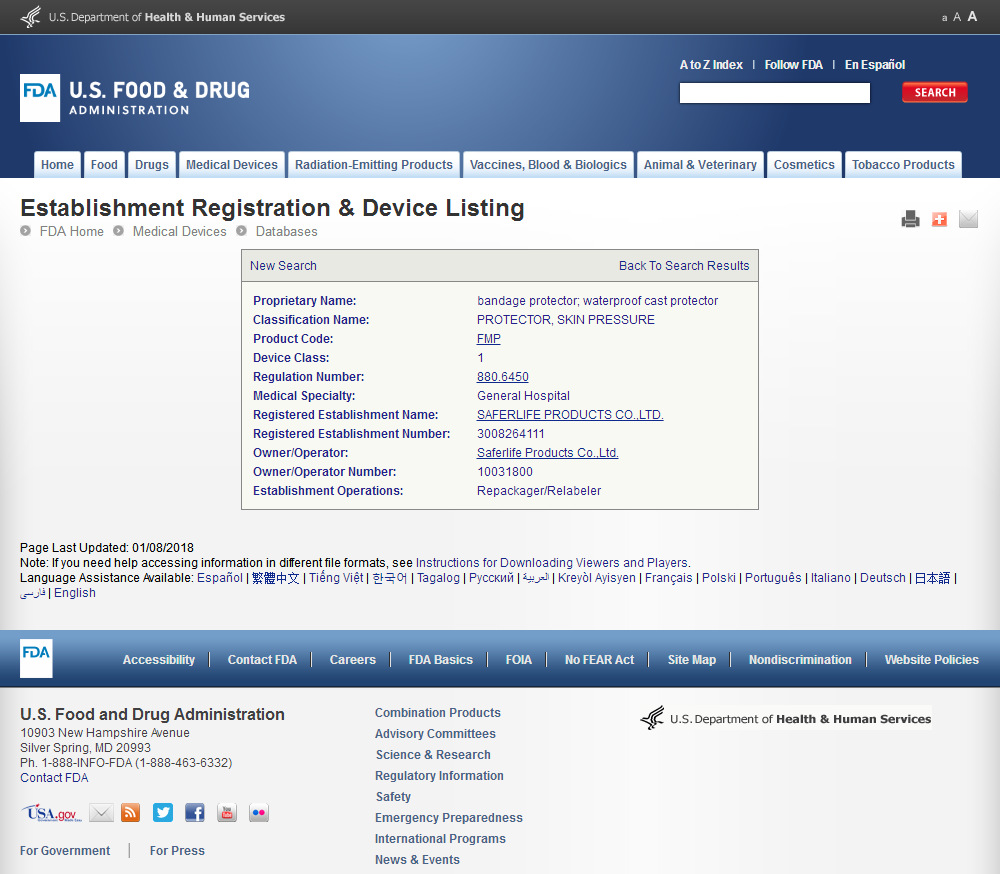Open the Home tab
1000x874 pixels.
(57, 165)
